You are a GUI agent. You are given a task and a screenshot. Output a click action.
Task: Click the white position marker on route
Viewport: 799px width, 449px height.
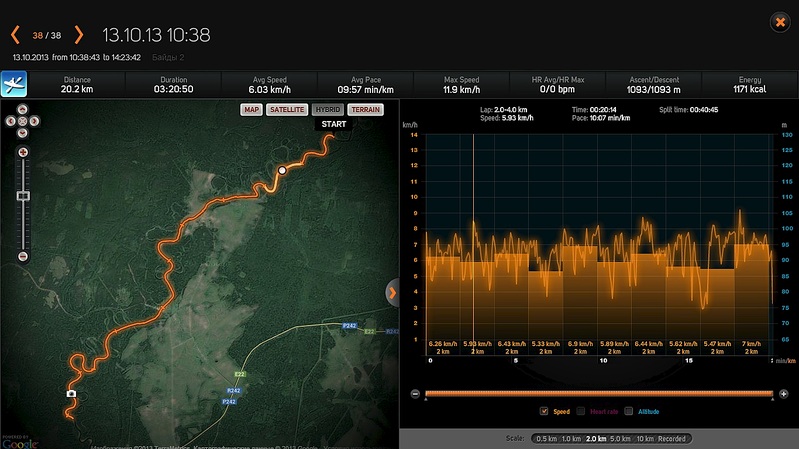point(282,170)
